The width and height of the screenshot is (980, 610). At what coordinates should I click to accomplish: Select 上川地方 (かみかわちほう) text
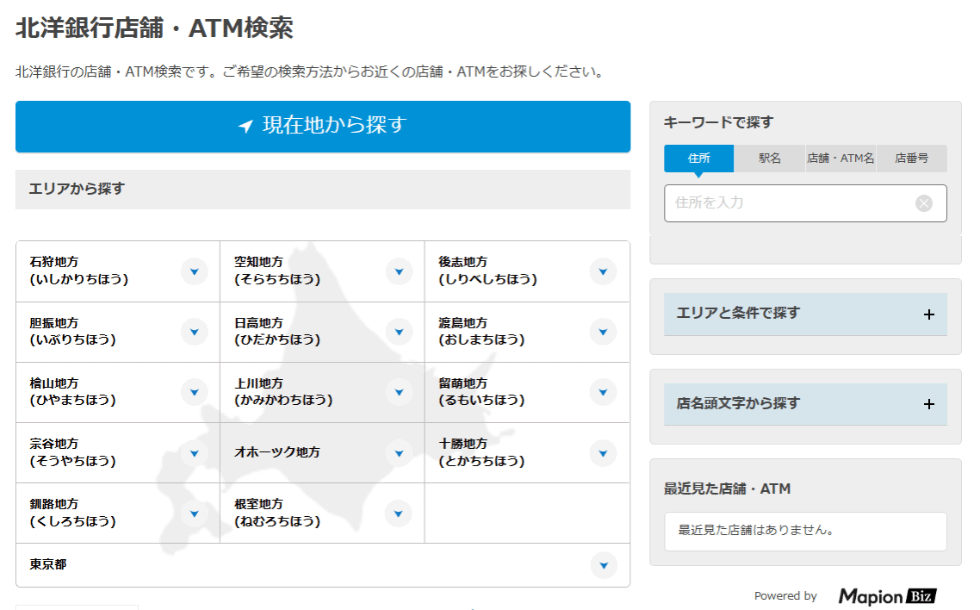pyautogui.click(x=284, y=392)
